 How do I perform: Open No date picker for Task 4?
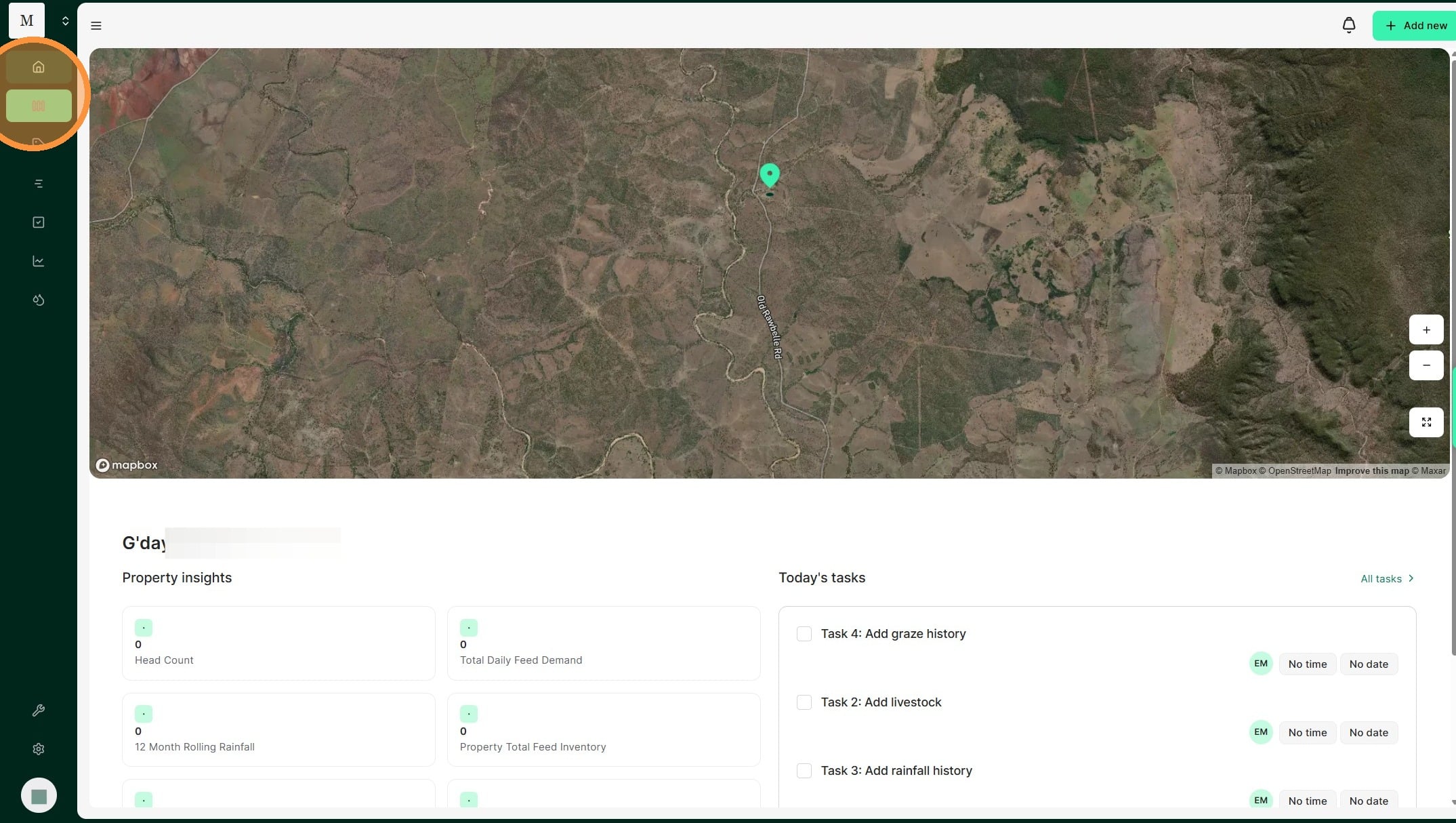(1368, 664)
